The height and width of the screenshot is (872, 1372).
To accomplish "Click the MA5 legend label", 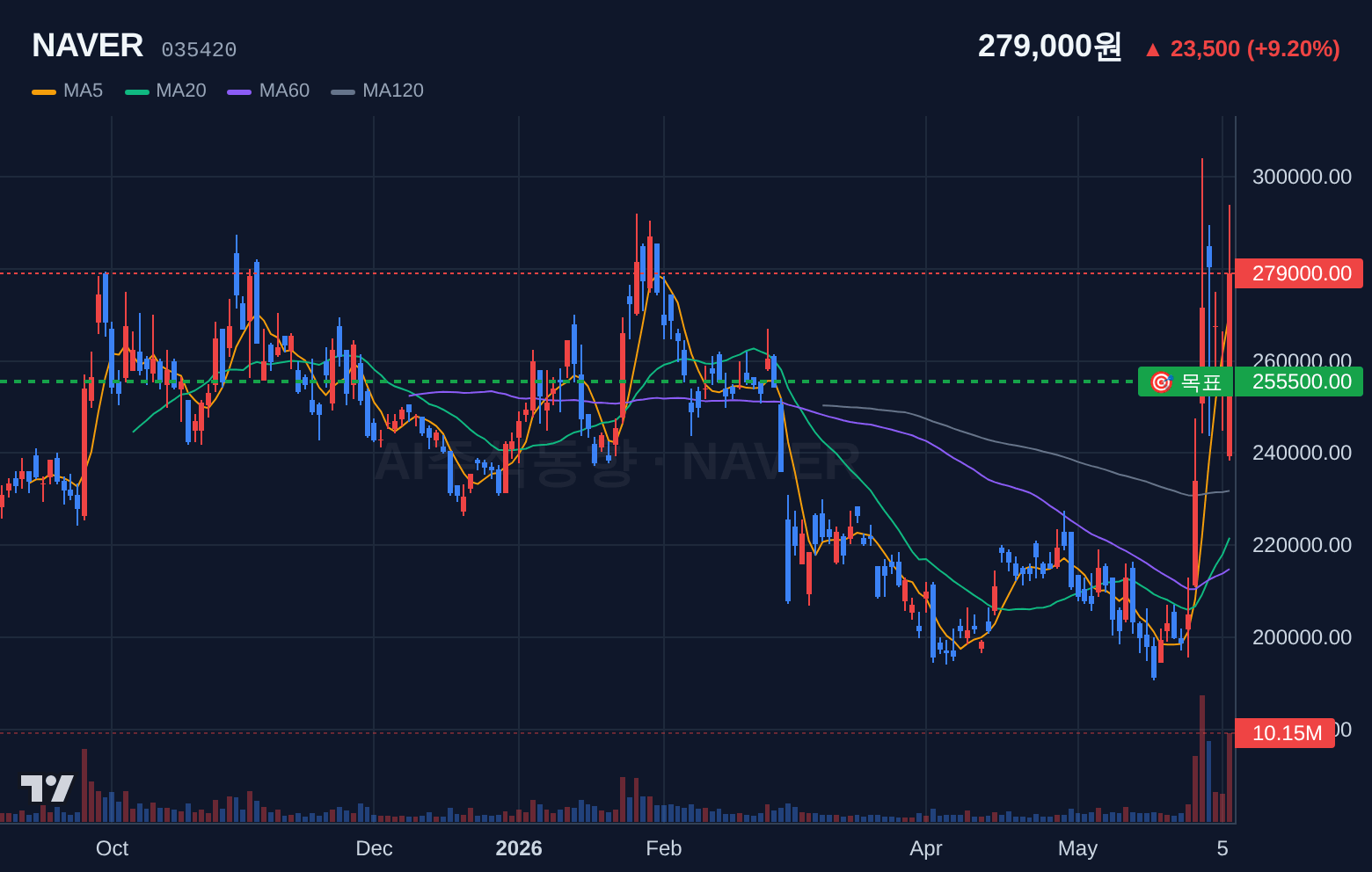I will coord(83,91).
